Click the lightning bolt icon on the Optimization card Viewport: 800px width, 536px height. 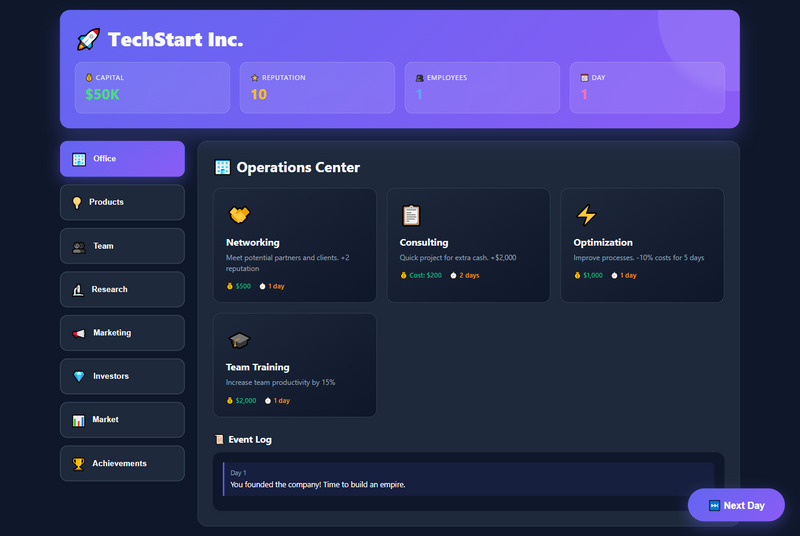586,215
